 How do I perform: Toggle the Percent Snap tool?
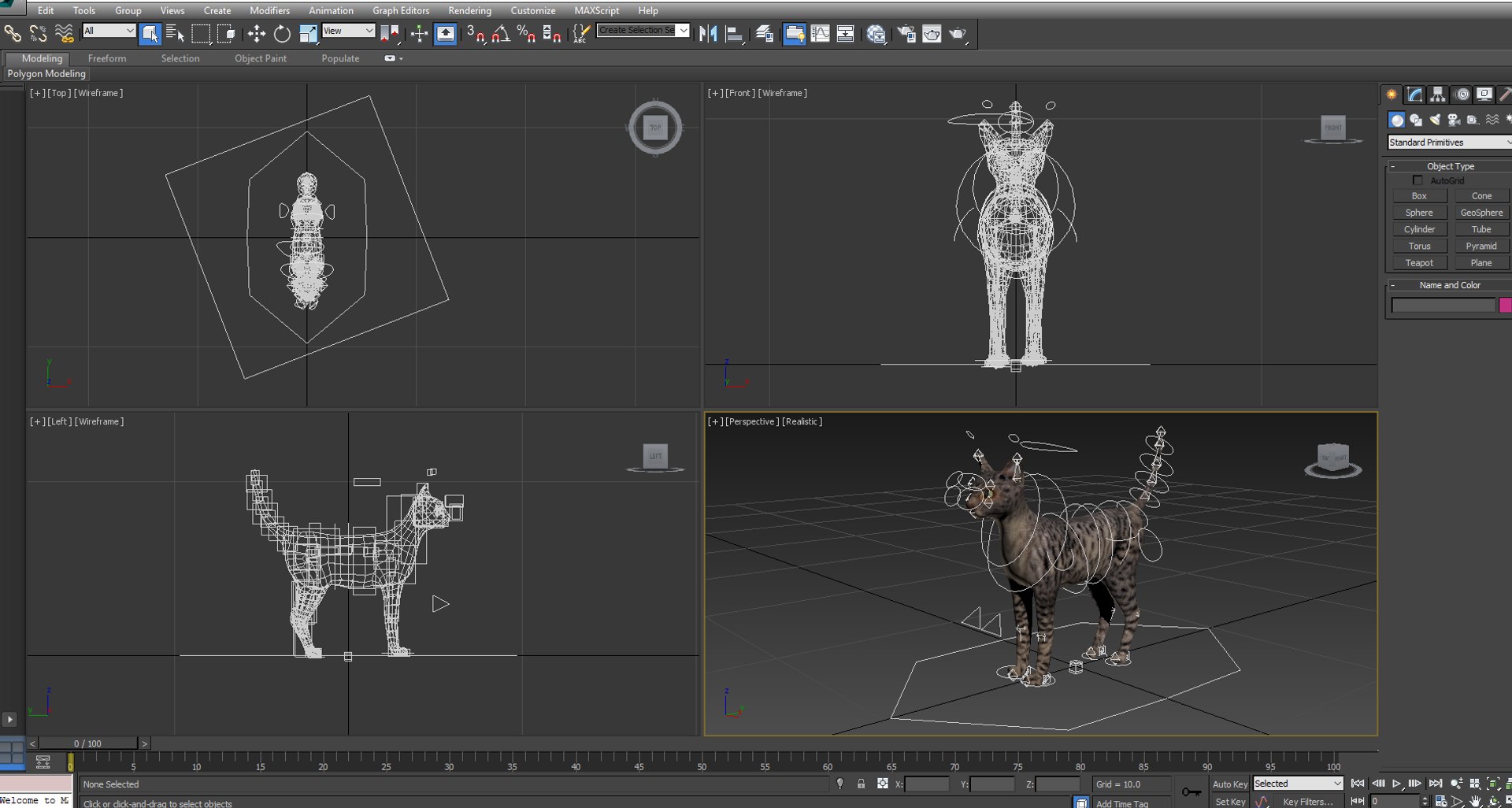coord(526,33)
